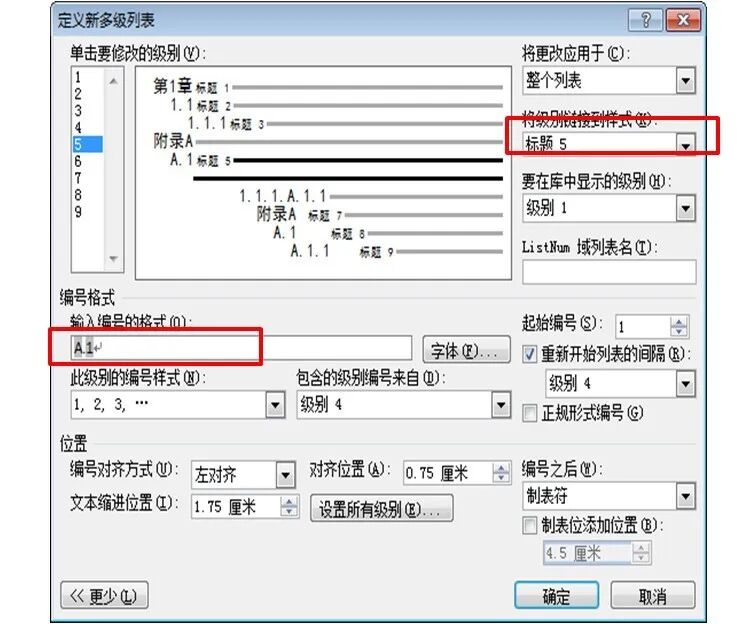Enable the 正规形式编号 checkbox
745x624 pixels.
531,412
